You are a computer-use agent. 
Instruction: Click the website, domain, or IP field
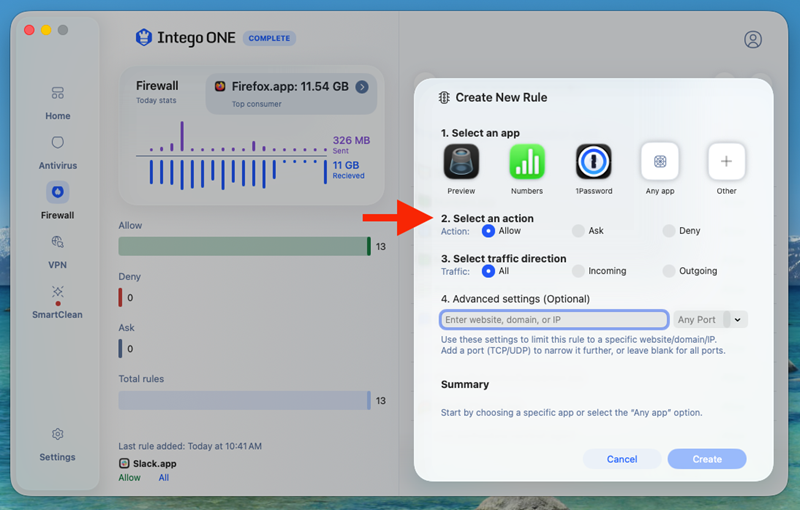[x=554, y=320]
